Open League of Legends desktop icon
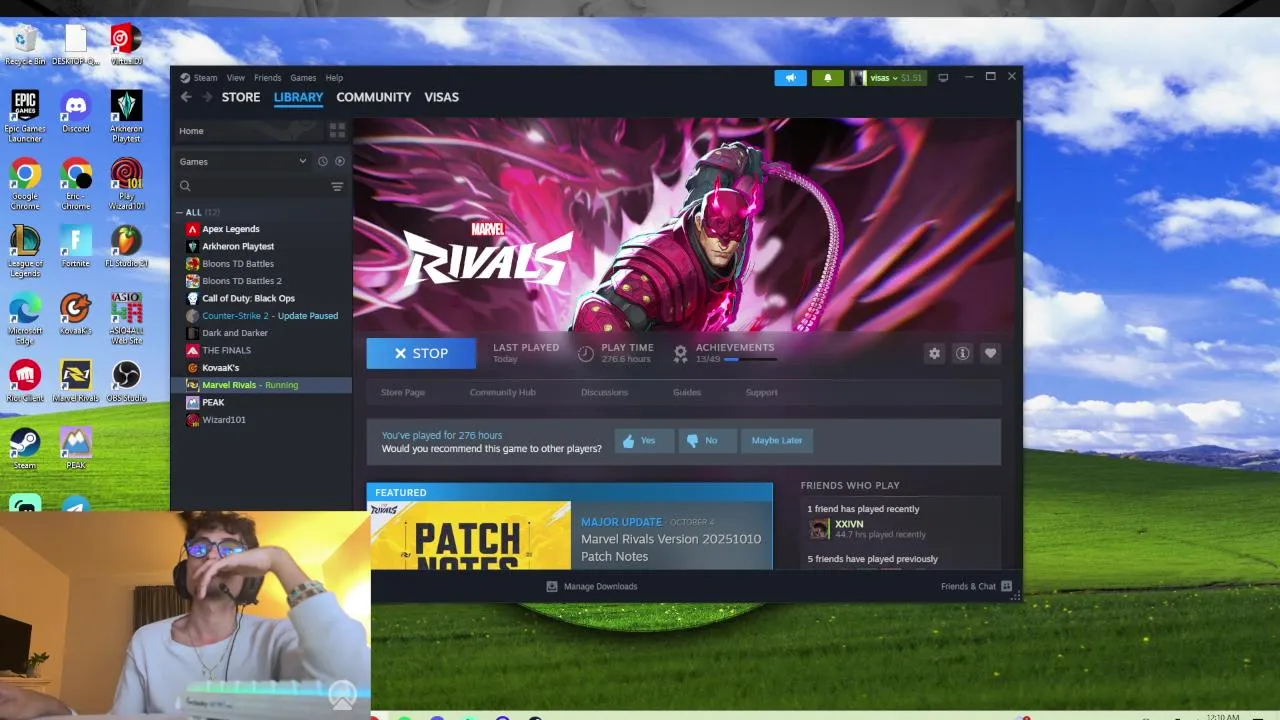Image resolution: width=1280 pixels, height=720 pixels. point(25,251)
